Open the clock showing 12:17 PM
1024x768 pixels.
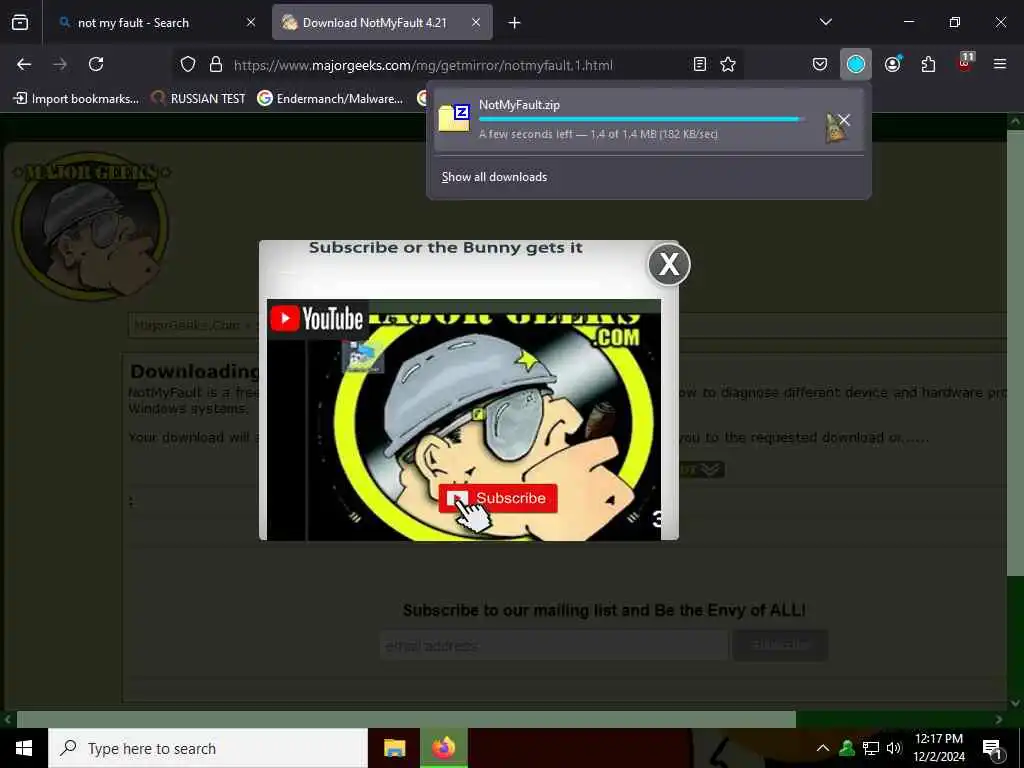click(938, 748)
